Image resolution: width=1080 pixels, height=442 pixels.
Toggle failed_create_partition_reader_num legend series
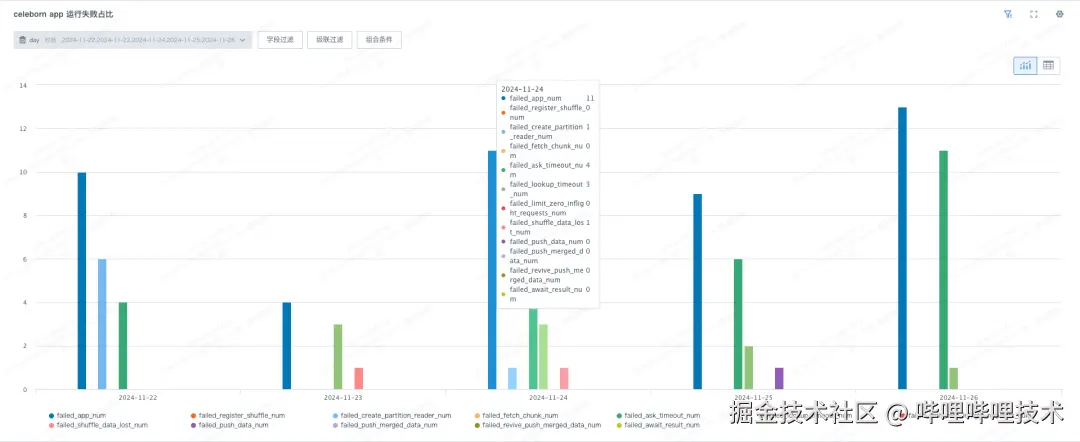pyautogui.click(x=391, y=416)
